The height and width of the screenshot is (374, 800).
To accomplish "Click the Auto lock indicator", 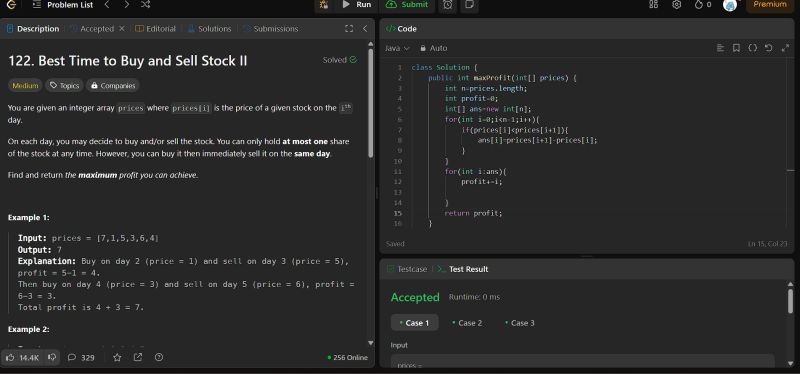I will pos(433,48).
